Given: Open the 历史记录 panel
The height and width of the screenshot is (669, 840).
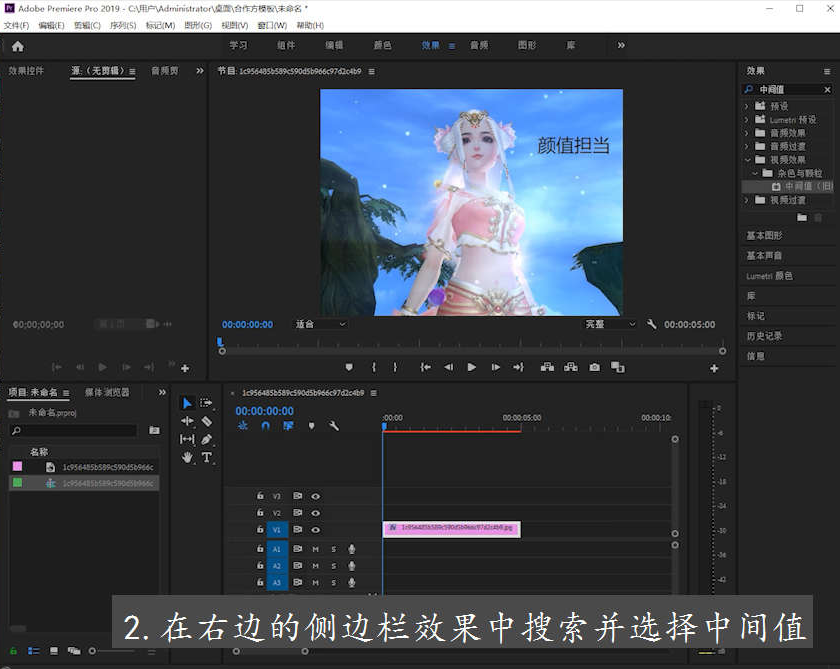Looking at the screenshot, I should pos(764,336).
